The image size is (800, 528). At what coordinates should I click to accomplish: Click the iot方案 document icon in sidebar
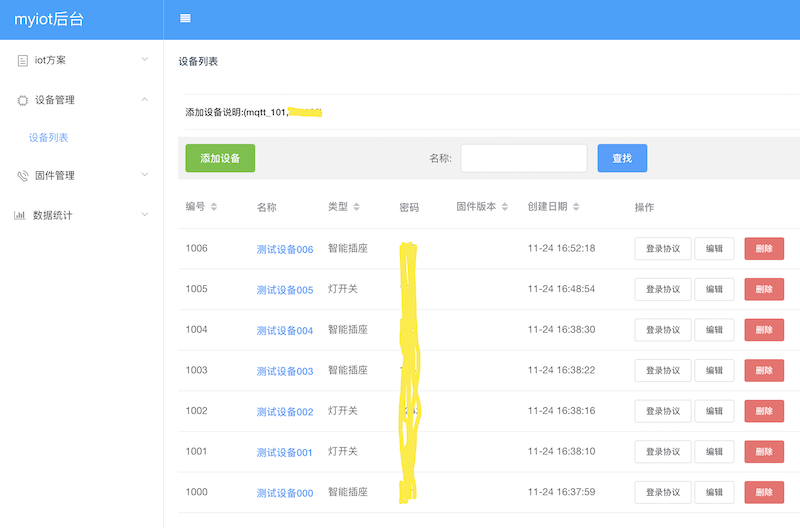(22, 61)
